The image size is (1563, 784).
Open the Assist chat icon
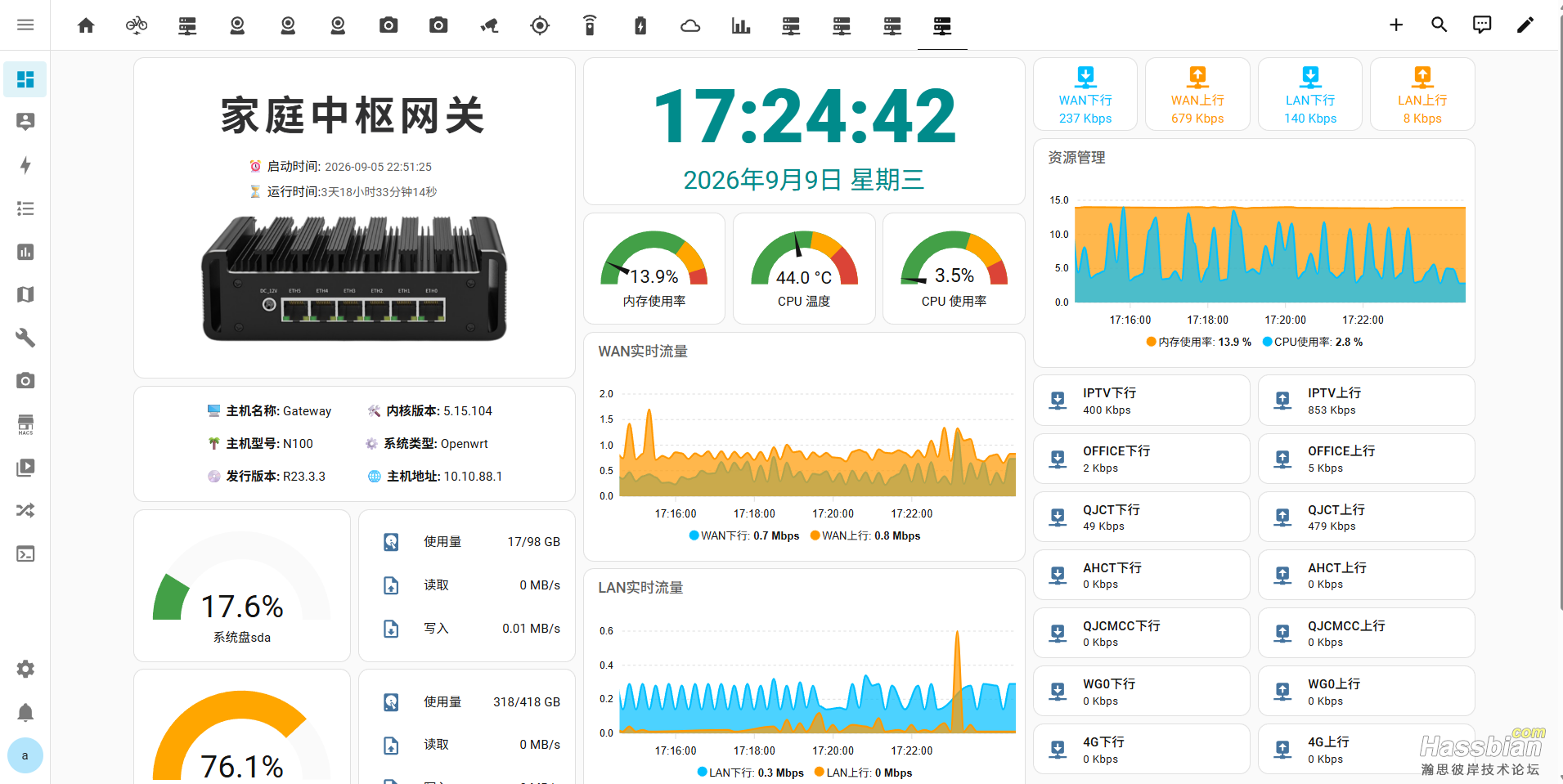click(x=1481, y=25)
